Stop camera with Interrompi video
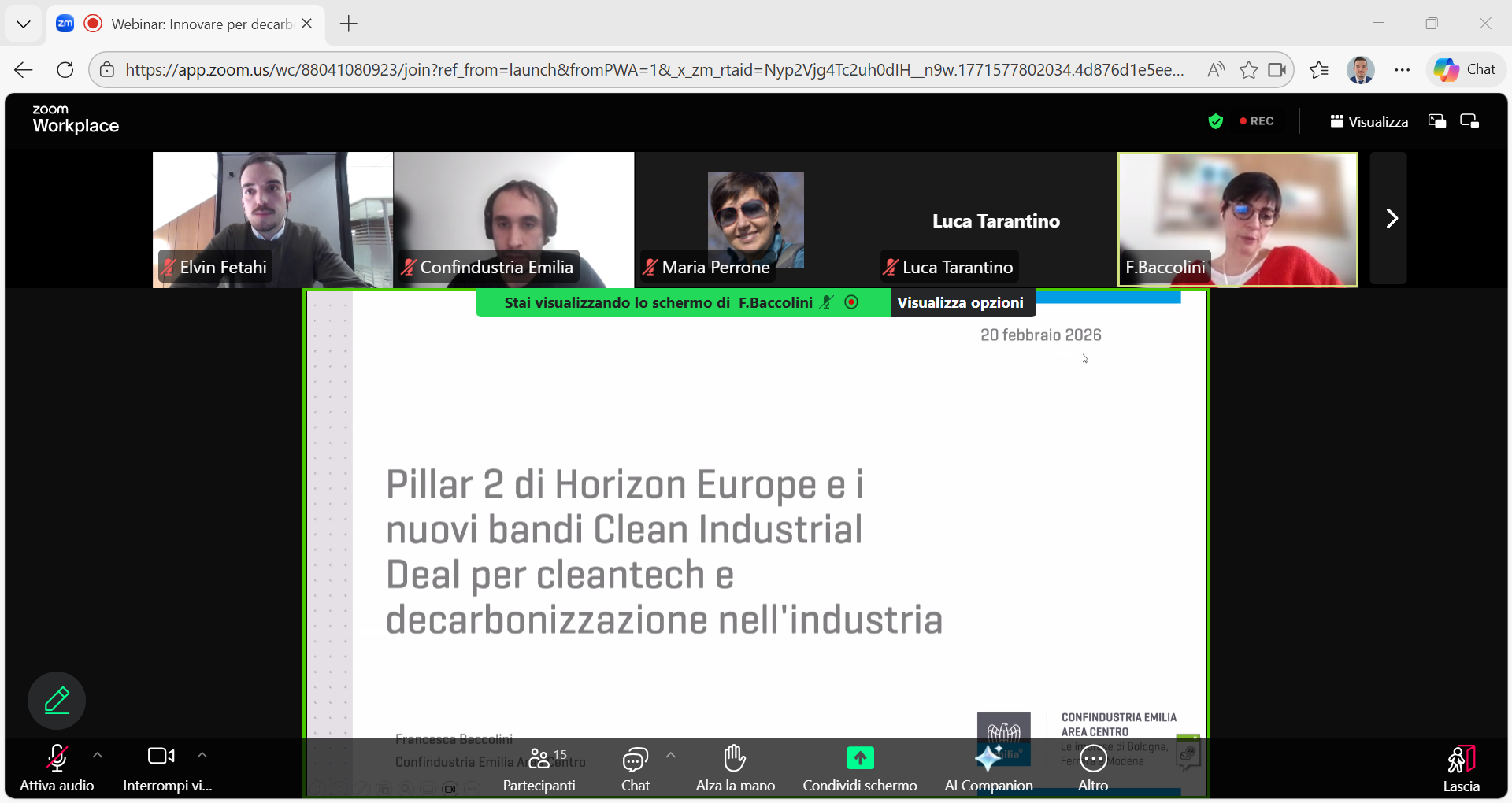Screen dimensions: 1512x803 (161, 768)
